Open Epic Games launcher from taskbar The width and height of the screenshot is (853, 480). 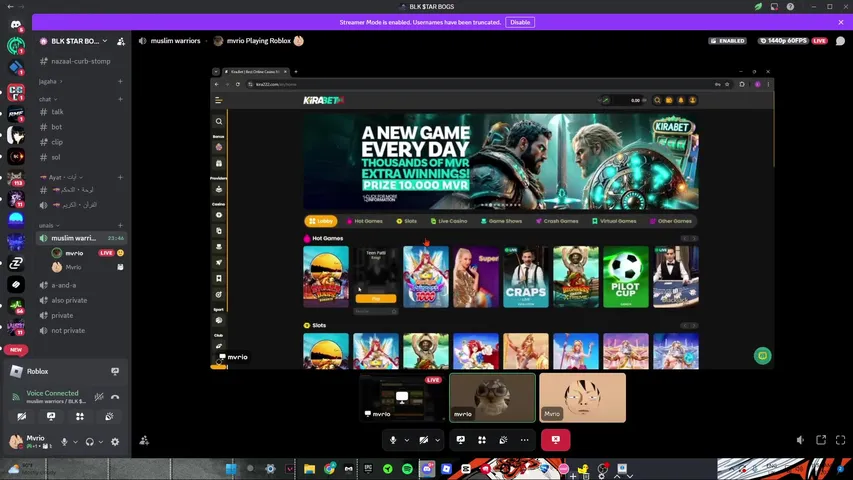[x=368, y=469]
